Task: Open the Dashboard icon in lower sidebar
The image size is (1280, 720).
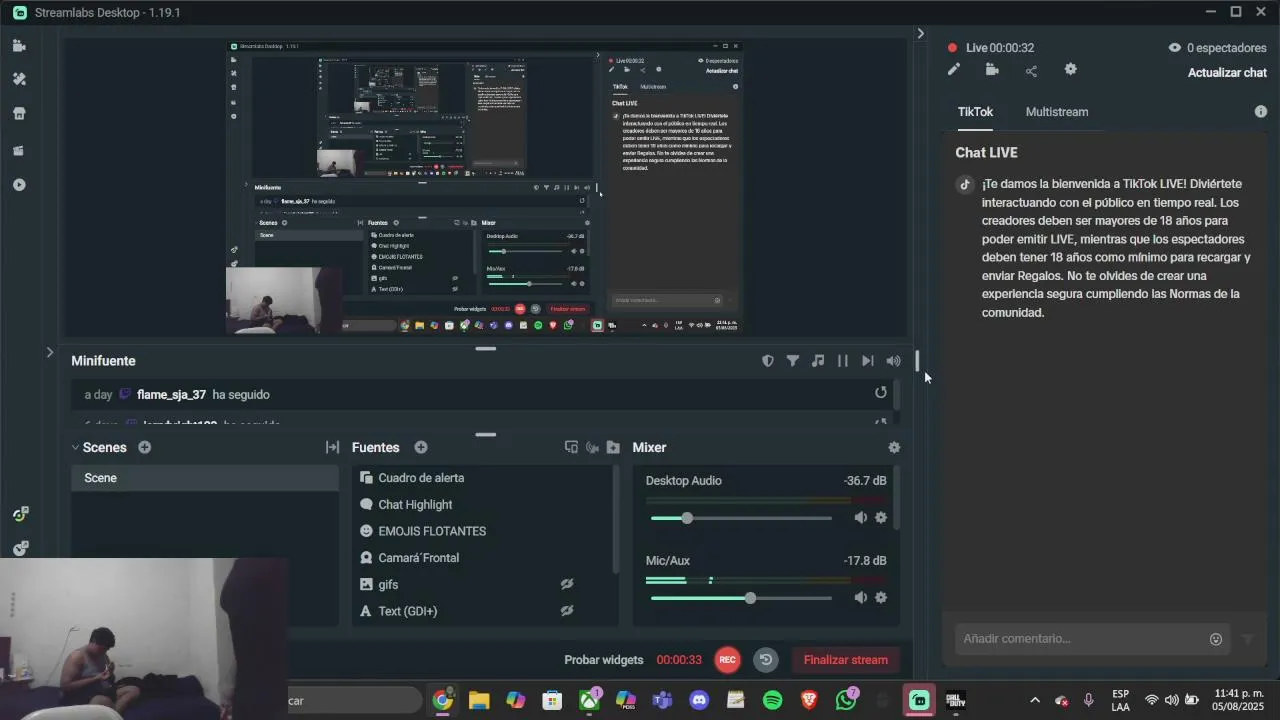Action: coord(20,514)
